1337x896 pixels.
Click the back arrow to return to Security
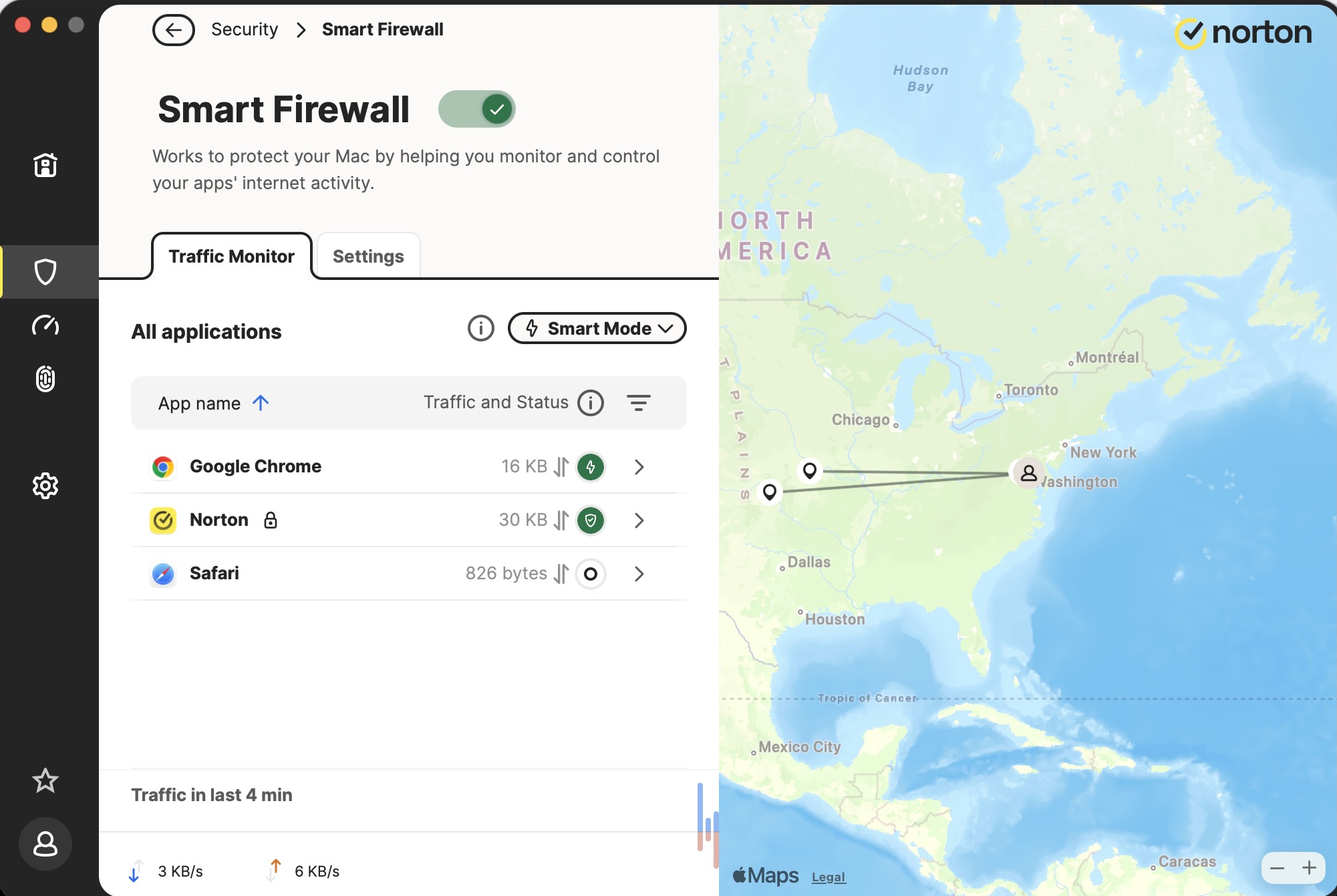[173, 29]
